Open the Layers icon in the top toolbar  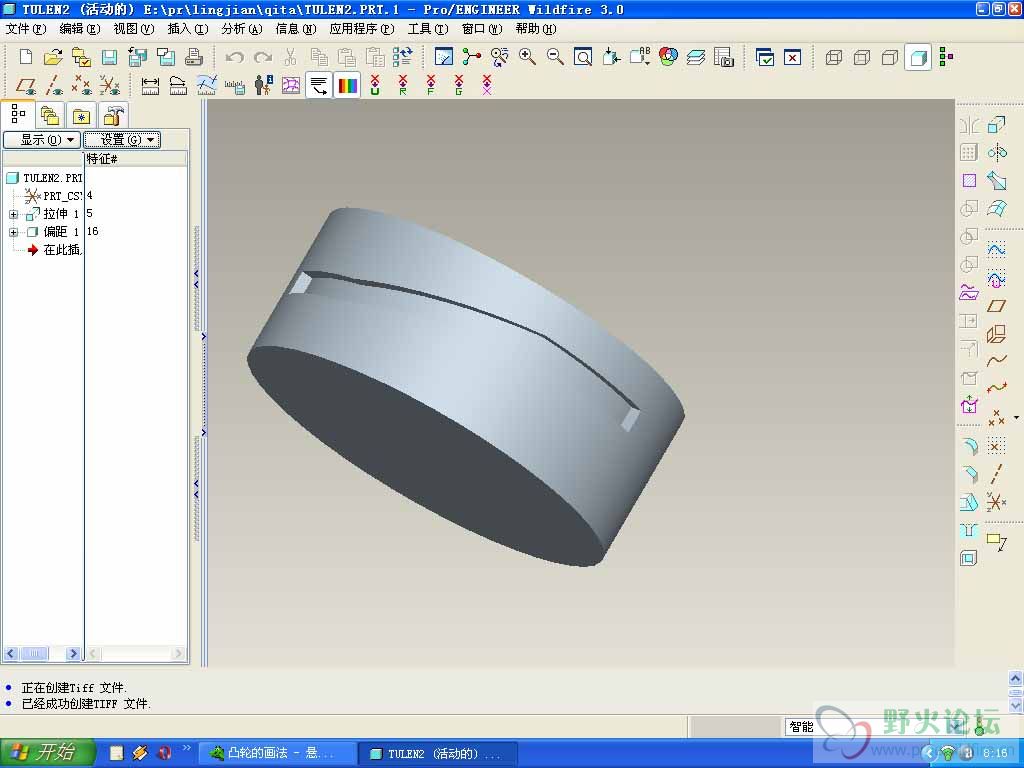tap(696, 57)
